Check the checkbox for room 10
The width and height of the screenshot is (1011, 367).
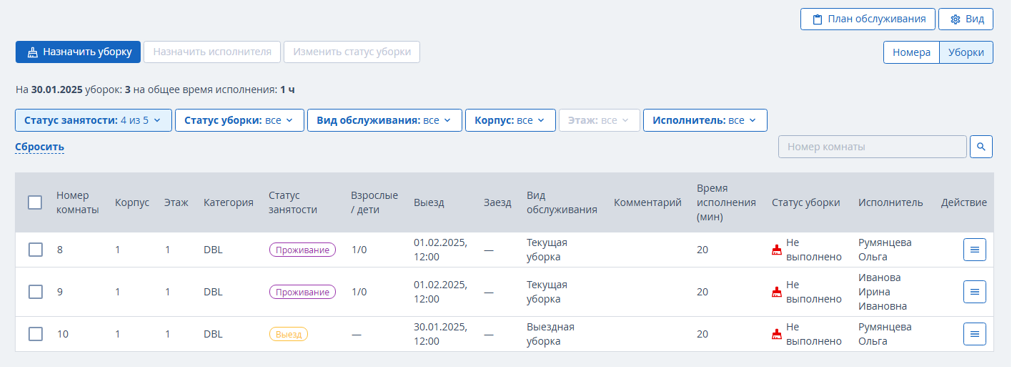tap(35, 334)
